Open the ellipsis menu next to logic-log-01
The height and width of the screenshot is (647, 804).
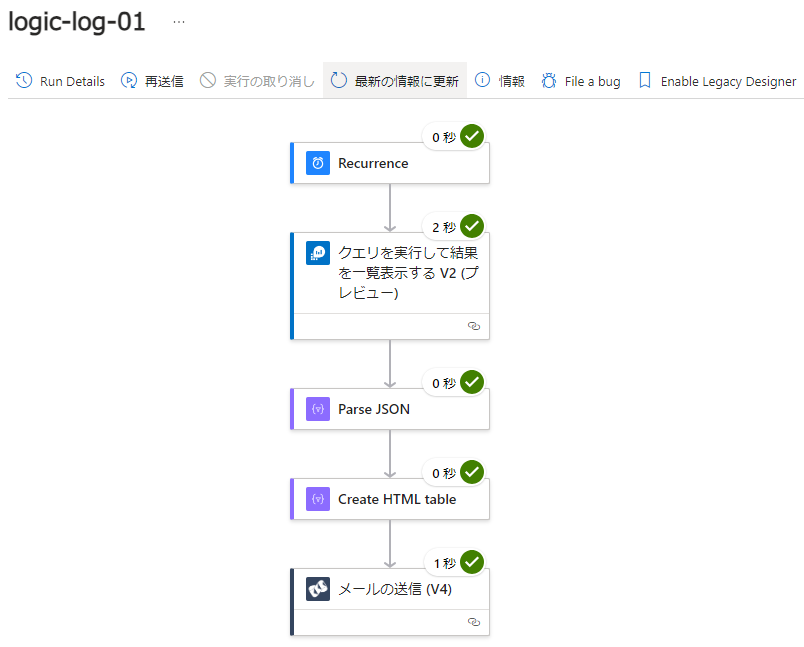[179, 22]
